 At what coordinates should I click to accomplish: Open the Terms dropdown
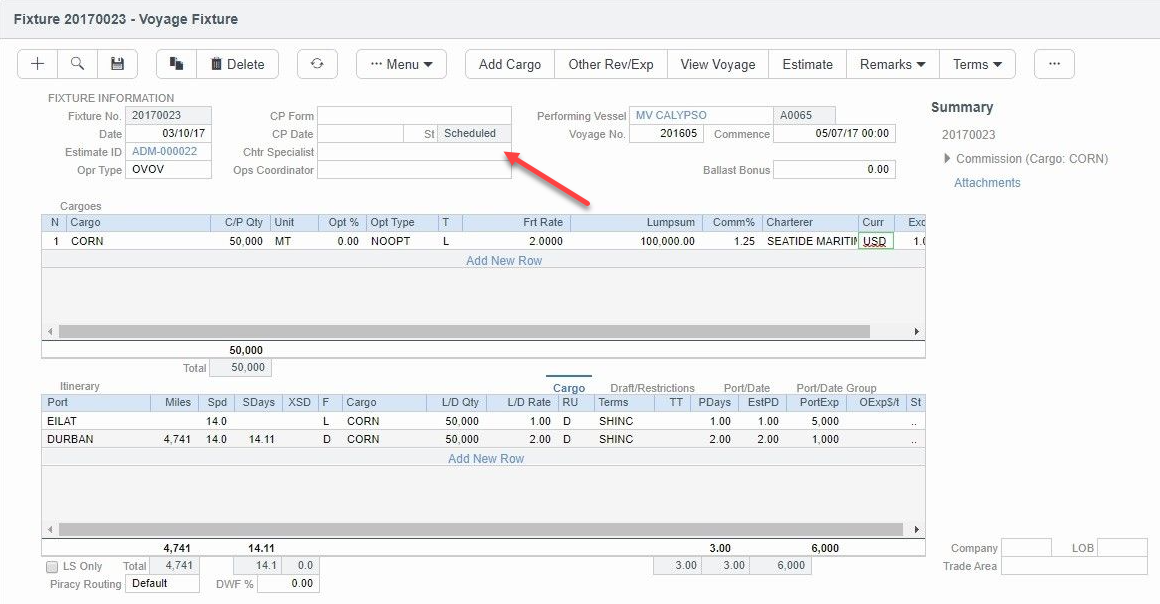[977, 64]
